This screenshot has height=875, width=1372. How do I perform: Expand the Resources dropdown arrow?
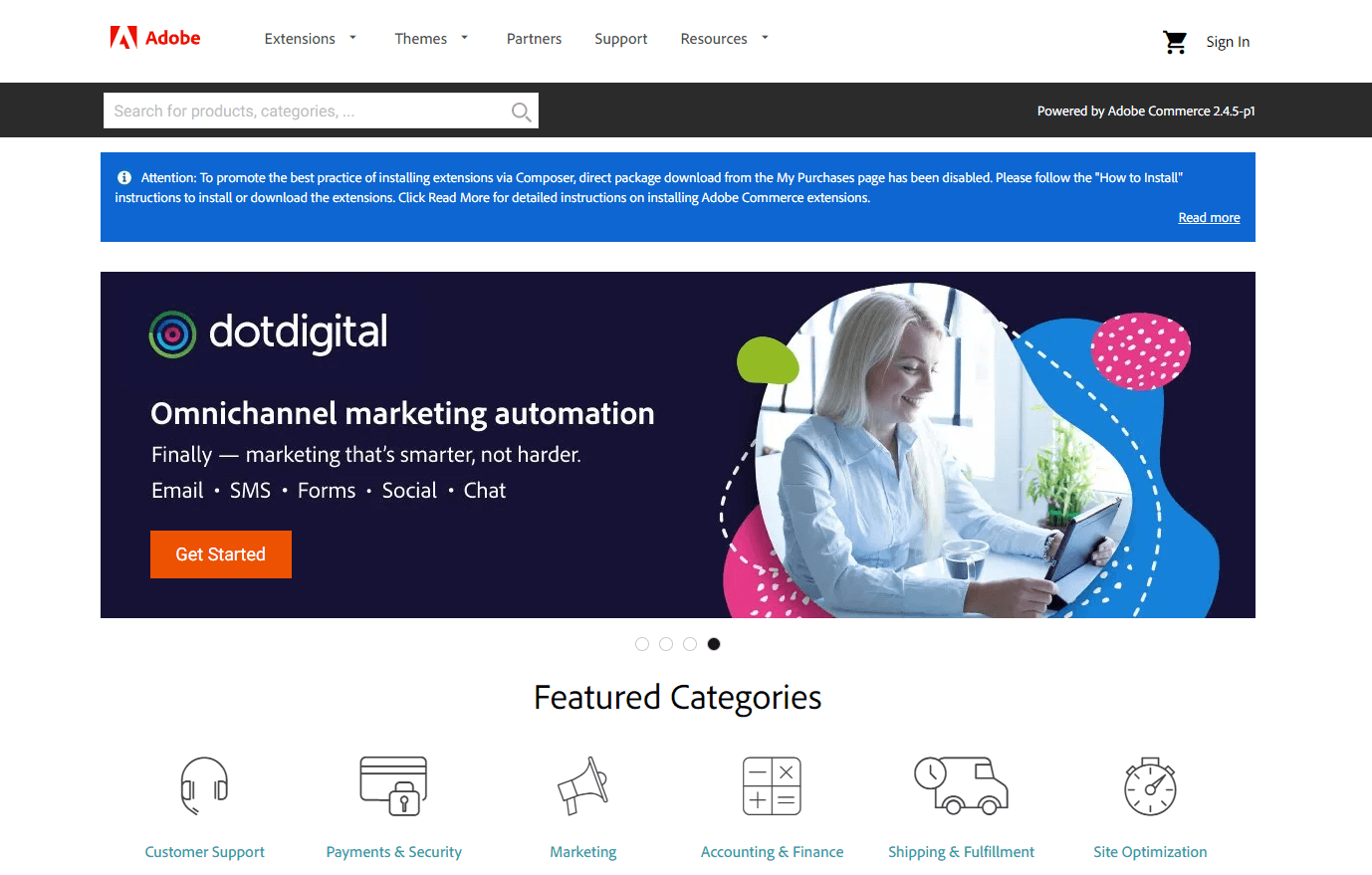[765, 38]
